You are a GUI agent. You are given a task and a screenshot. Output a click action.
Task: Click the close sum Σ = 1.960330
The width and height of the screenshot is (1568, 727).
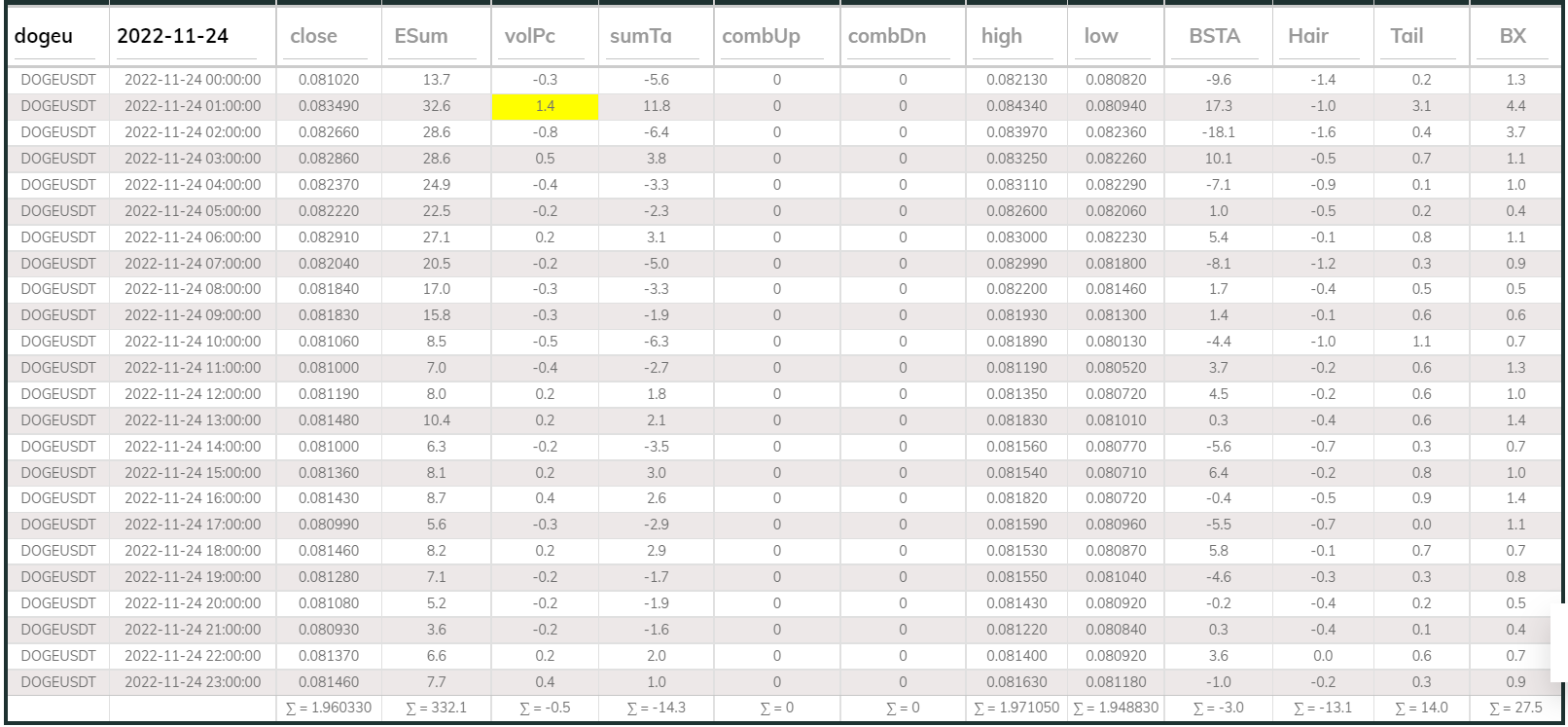[x=329, y=708]
